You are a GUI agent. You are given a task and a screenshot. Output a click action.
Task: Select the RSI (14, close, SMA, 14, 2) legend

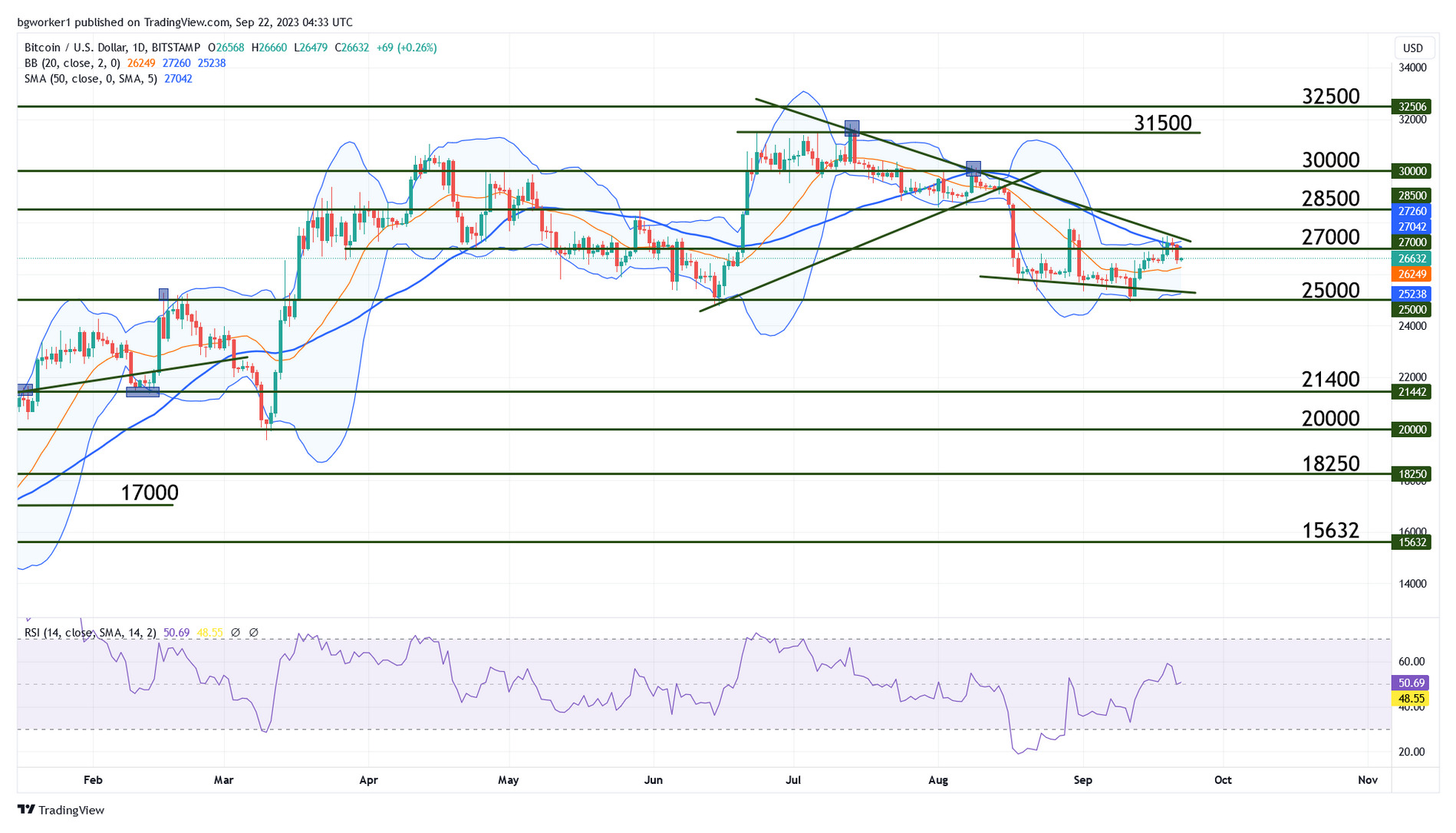pyautogui.click(x=91, y=633)
